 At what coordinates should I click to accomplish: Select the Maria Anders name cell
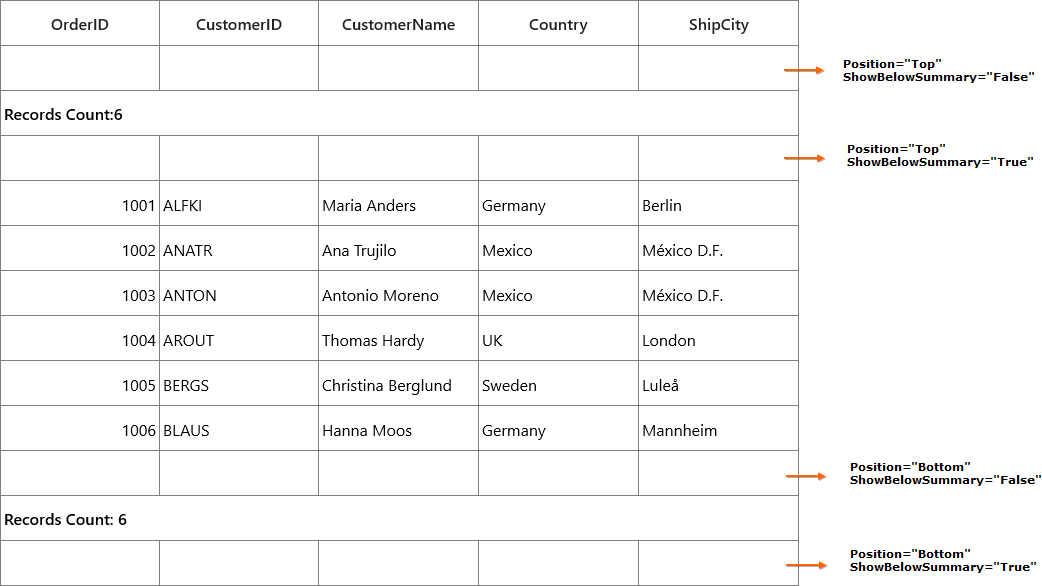[x=398, y=203]
